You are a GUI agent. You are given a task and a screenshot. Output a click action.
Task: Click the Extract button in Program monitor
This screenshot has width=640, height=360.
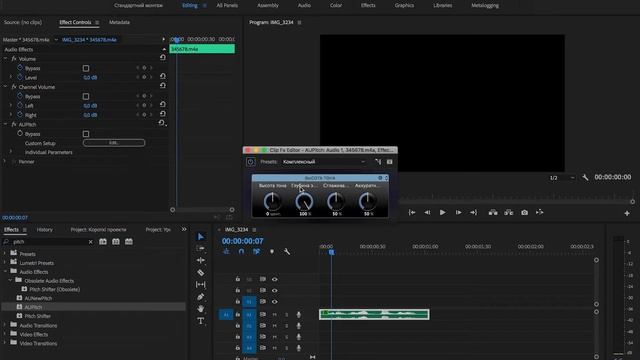tap(509, 213)
